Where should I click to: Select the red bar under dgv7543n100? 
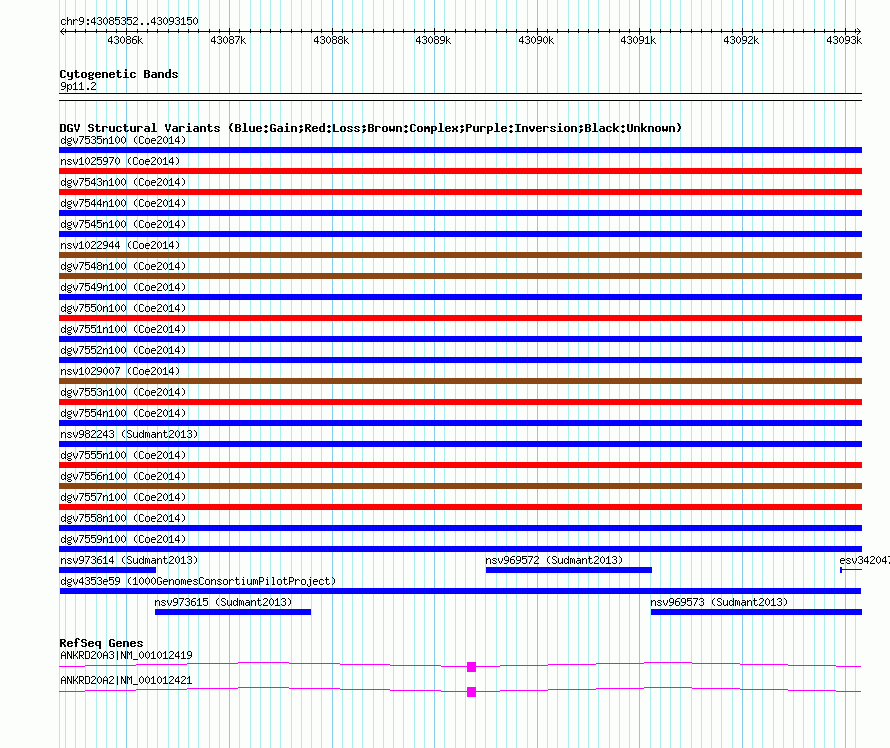pyautogui.click(x=460, y=192)
